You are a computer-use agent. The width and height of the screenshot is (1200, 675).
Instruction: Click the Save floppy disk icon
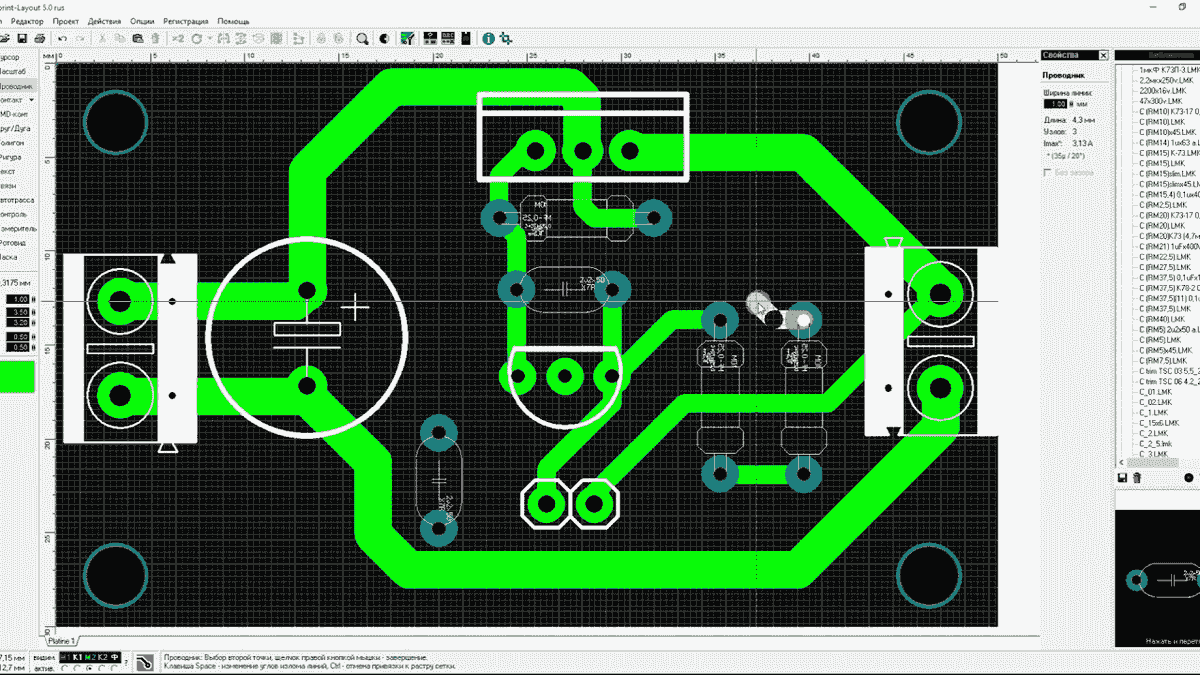(x=20, y=39)
